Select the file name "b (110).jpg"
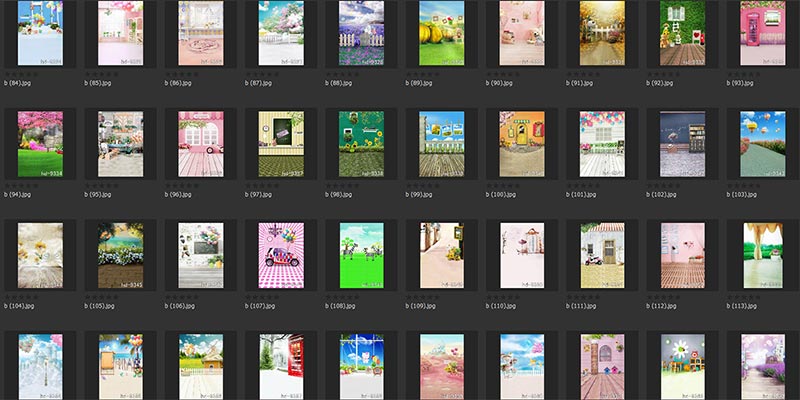This screenshot has width=800, height=400. coord(501,306)
